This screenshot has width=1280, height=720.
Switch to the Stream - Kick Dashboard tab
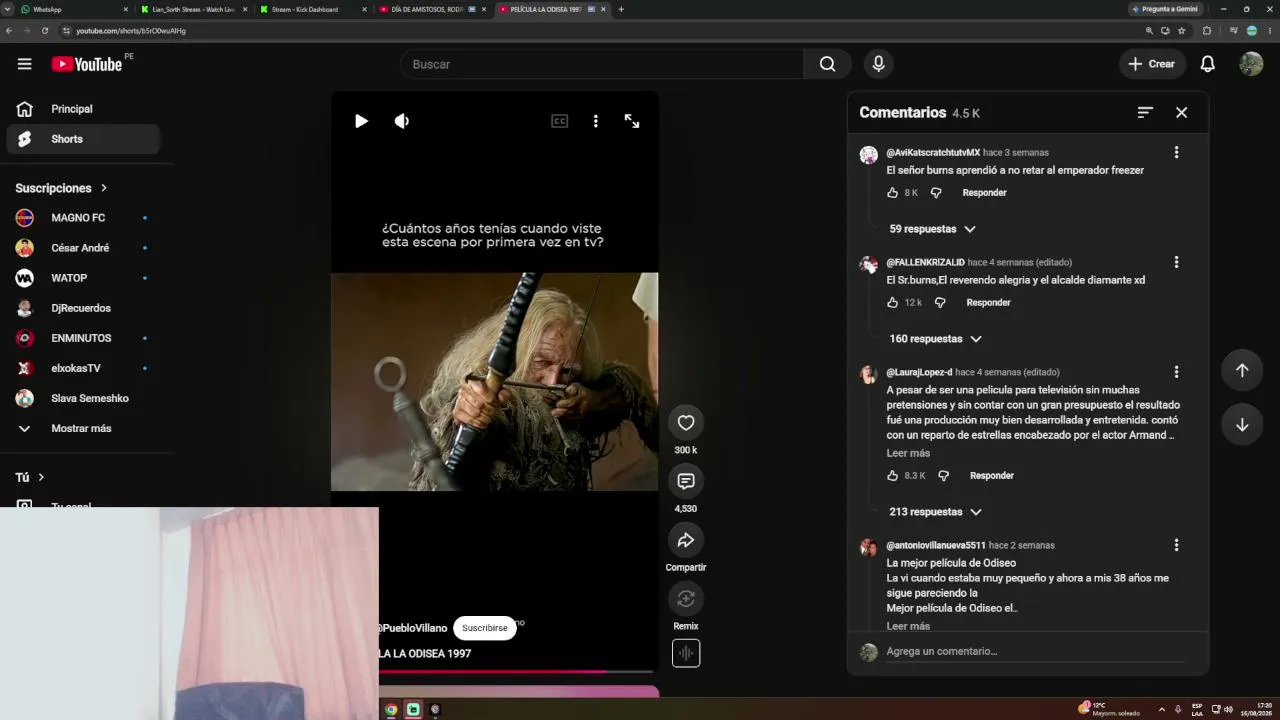[x=312, y=9]
